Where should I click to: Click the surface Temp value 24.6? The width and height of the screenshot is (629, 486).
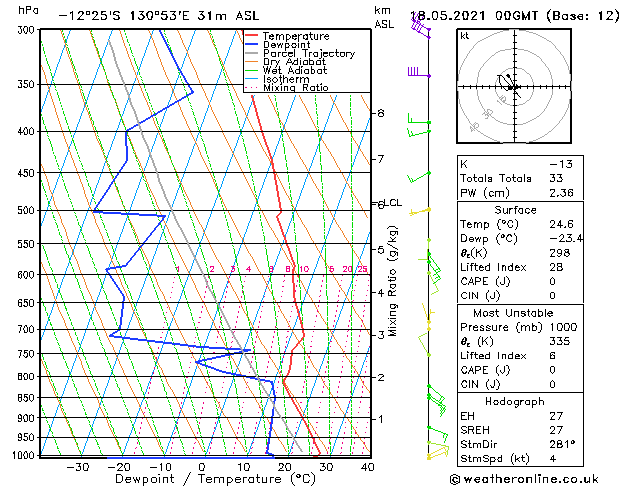(561, 224)
